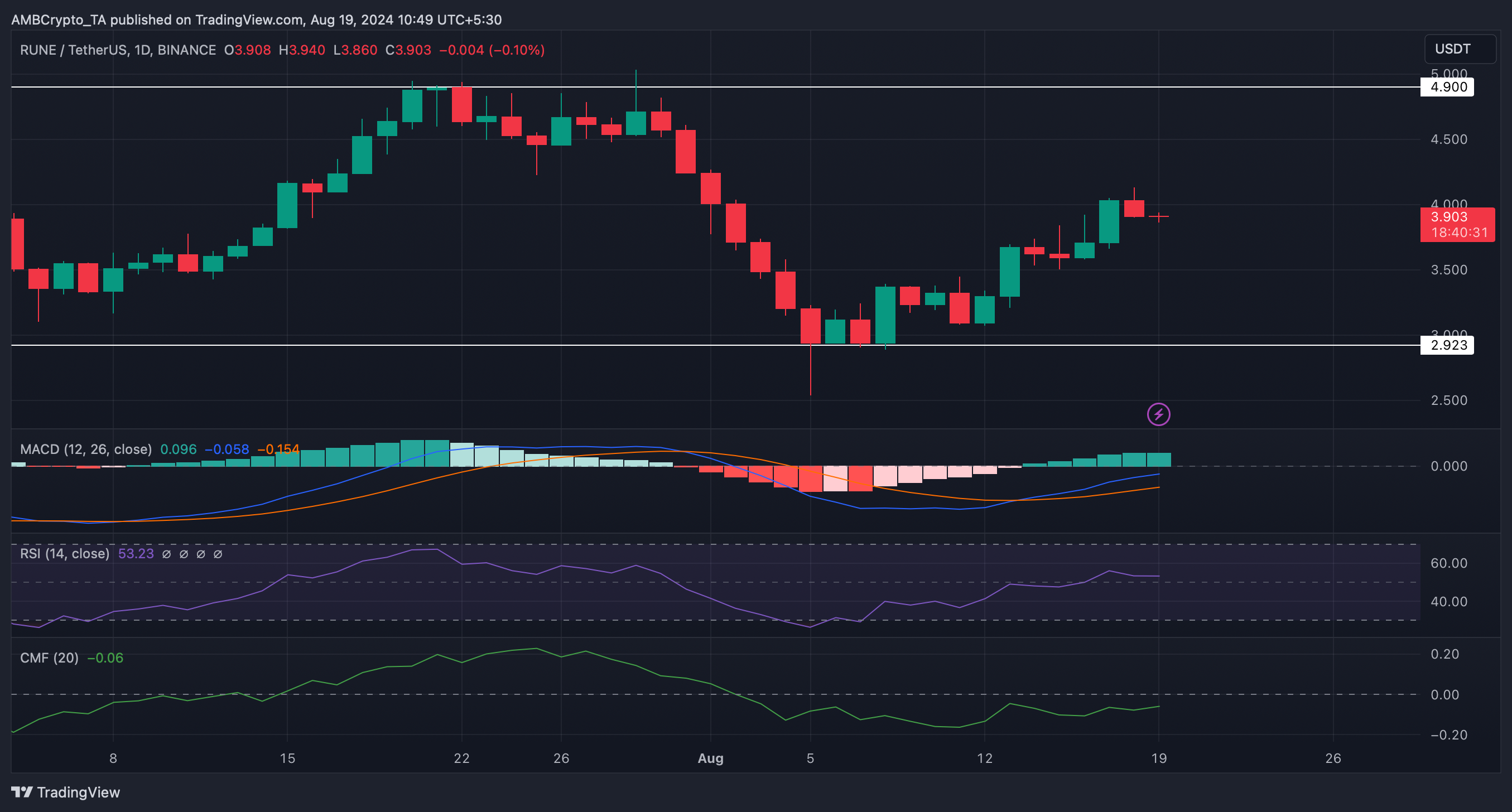Screen dimensions: 1512x812
Task: Click the 2.923 support price label
Action: tap(1446, 345)
